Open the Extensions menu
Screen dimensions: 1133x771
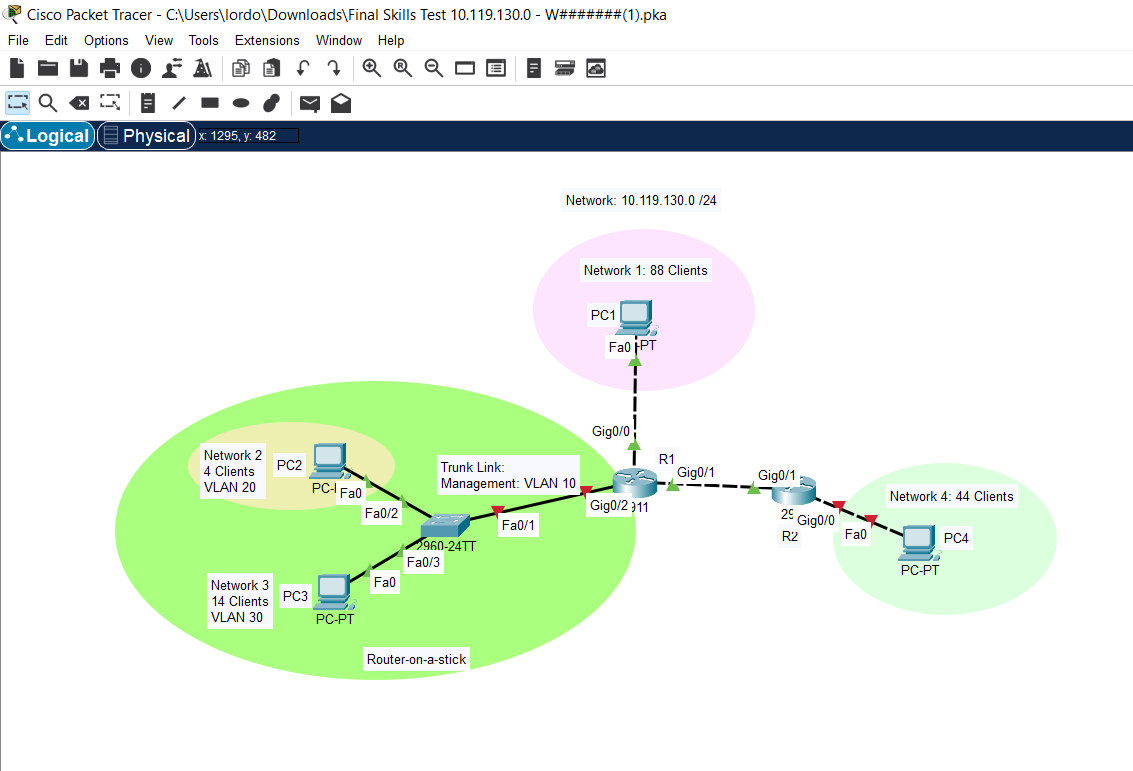(266, 40)
